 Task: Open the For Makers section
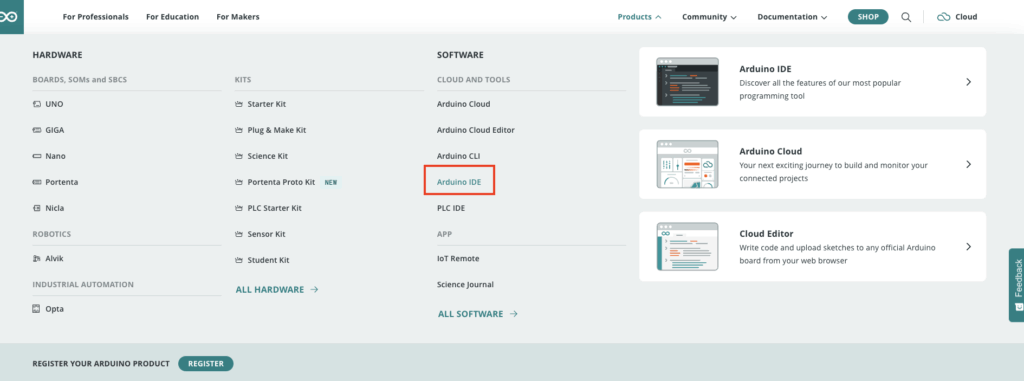pyautogui.click(x=238, y=17)
